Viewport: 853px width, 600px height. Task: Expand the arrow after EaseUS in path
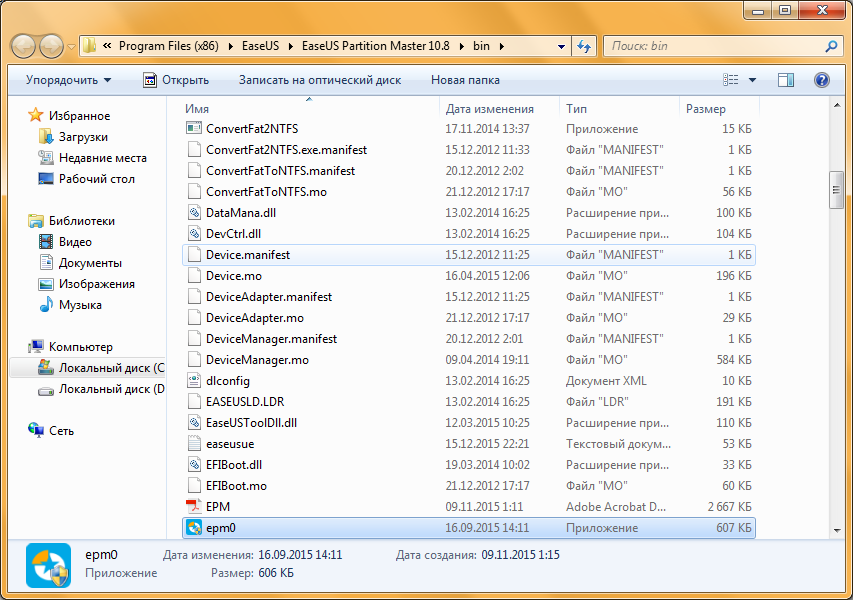[290, 46]
